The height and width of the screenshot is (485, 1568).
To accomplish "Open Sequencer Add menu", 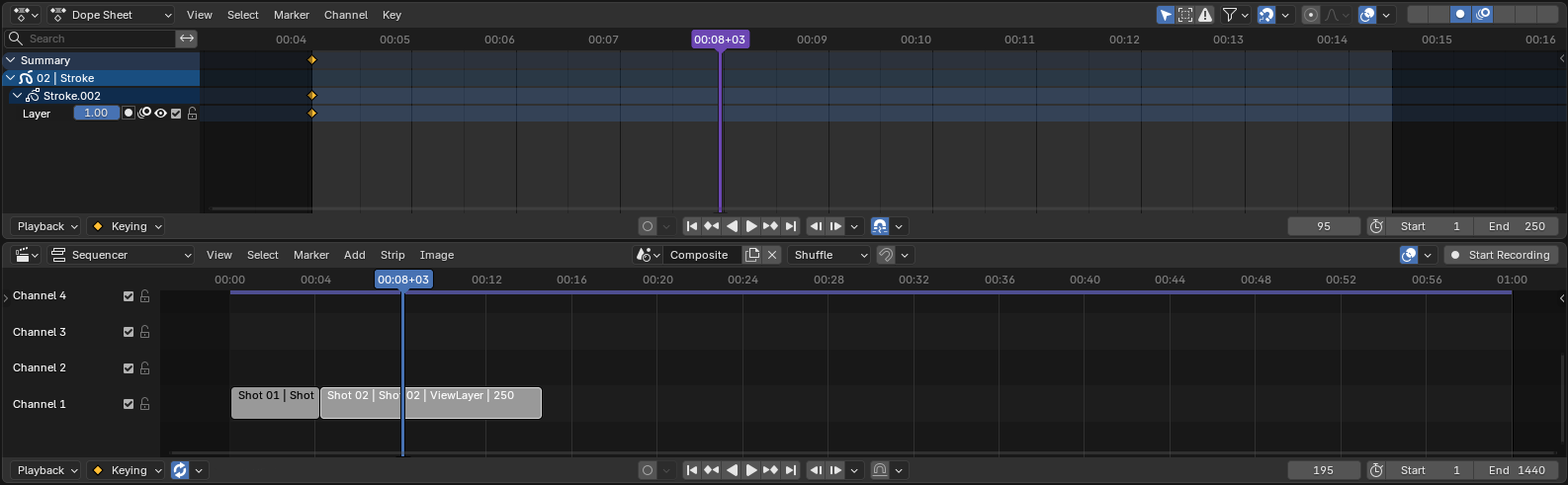I will click(355, 255).
